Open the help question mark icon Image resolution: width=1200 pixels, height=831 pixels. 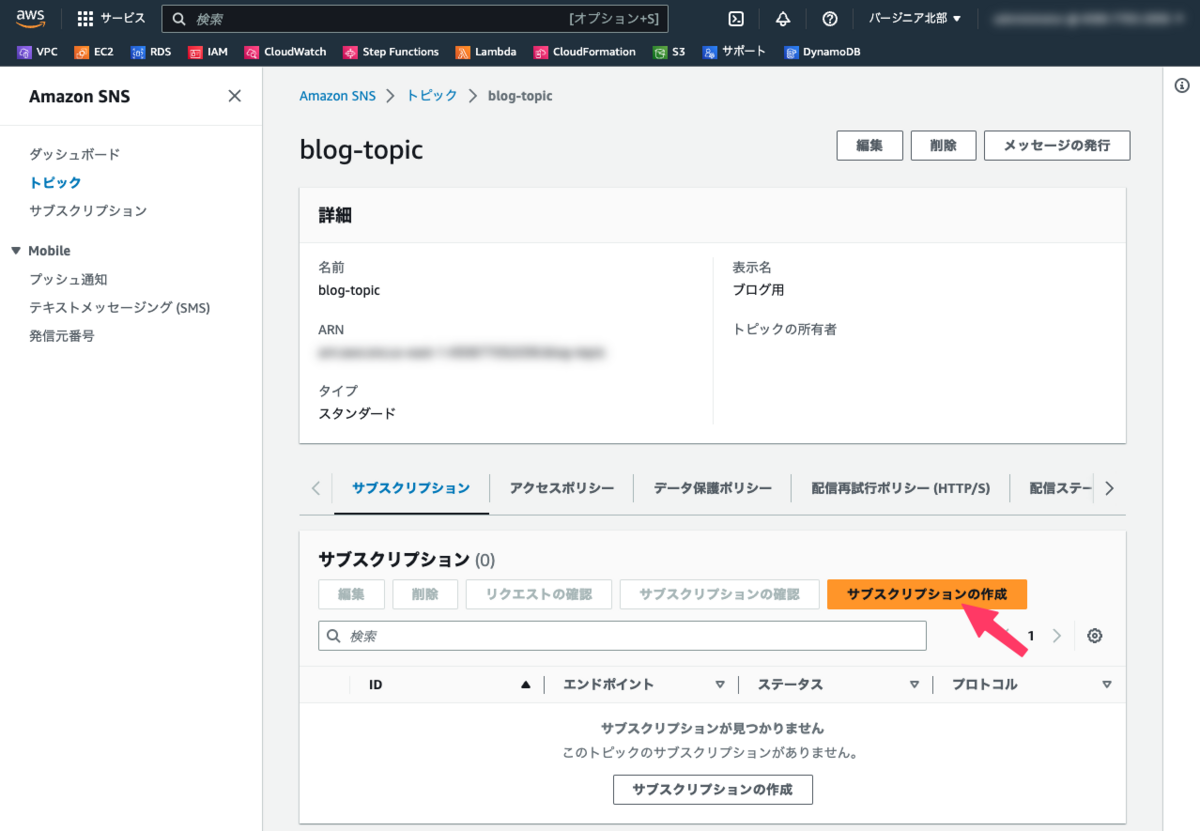coord(829,18)
